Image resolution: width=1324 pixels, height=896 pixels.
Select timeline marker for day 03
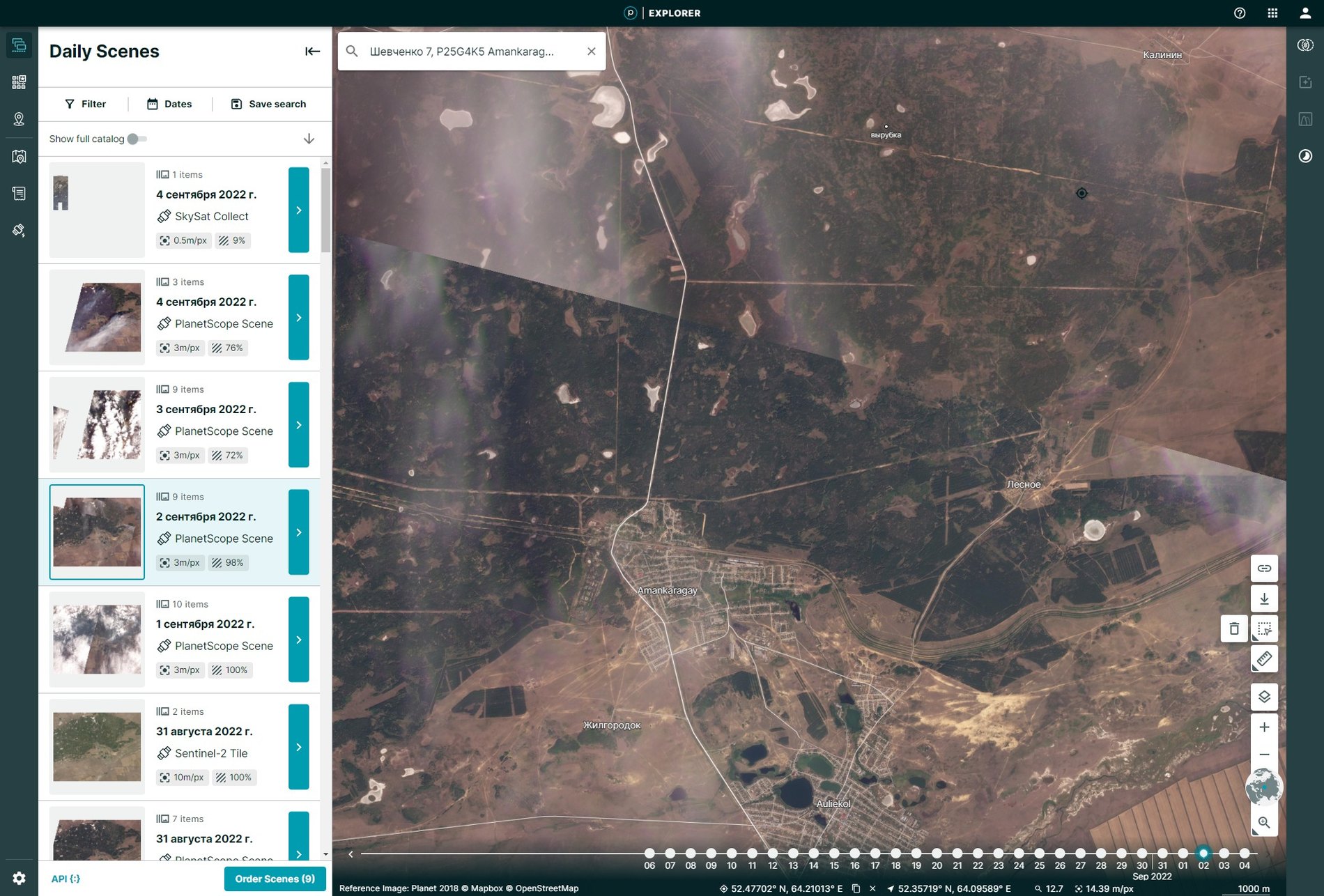(x=1224, y=853)
